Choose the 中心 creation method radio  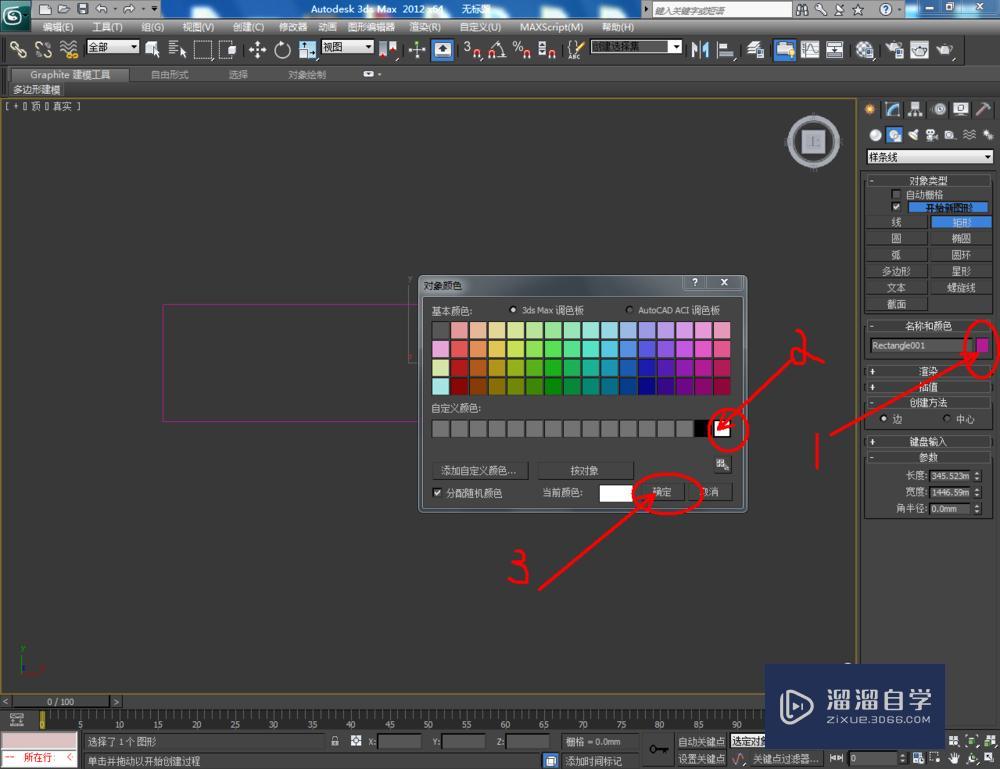click(x=946, y=419)
